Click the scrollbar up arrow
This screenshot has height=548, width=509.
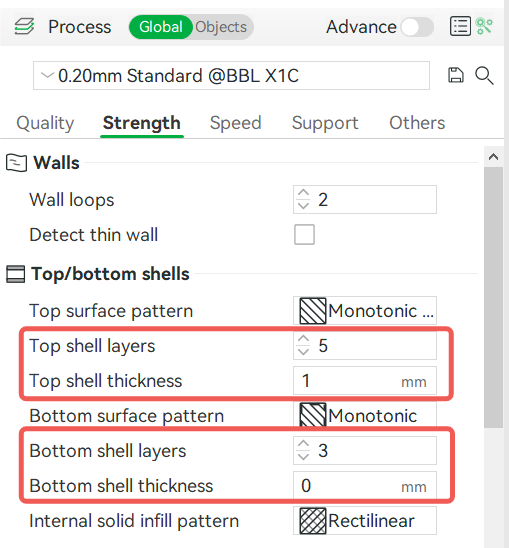coord(493,157)
